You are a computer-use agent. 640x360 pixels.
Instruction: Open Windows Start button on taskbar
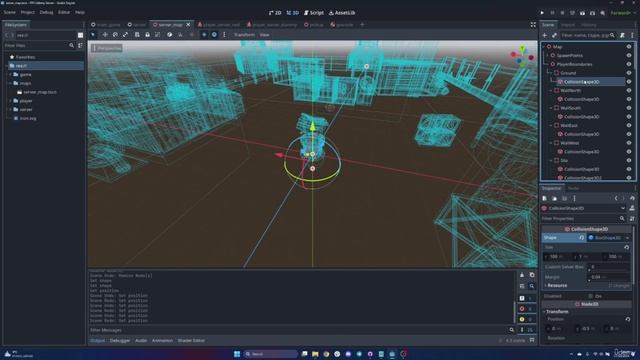237,354
